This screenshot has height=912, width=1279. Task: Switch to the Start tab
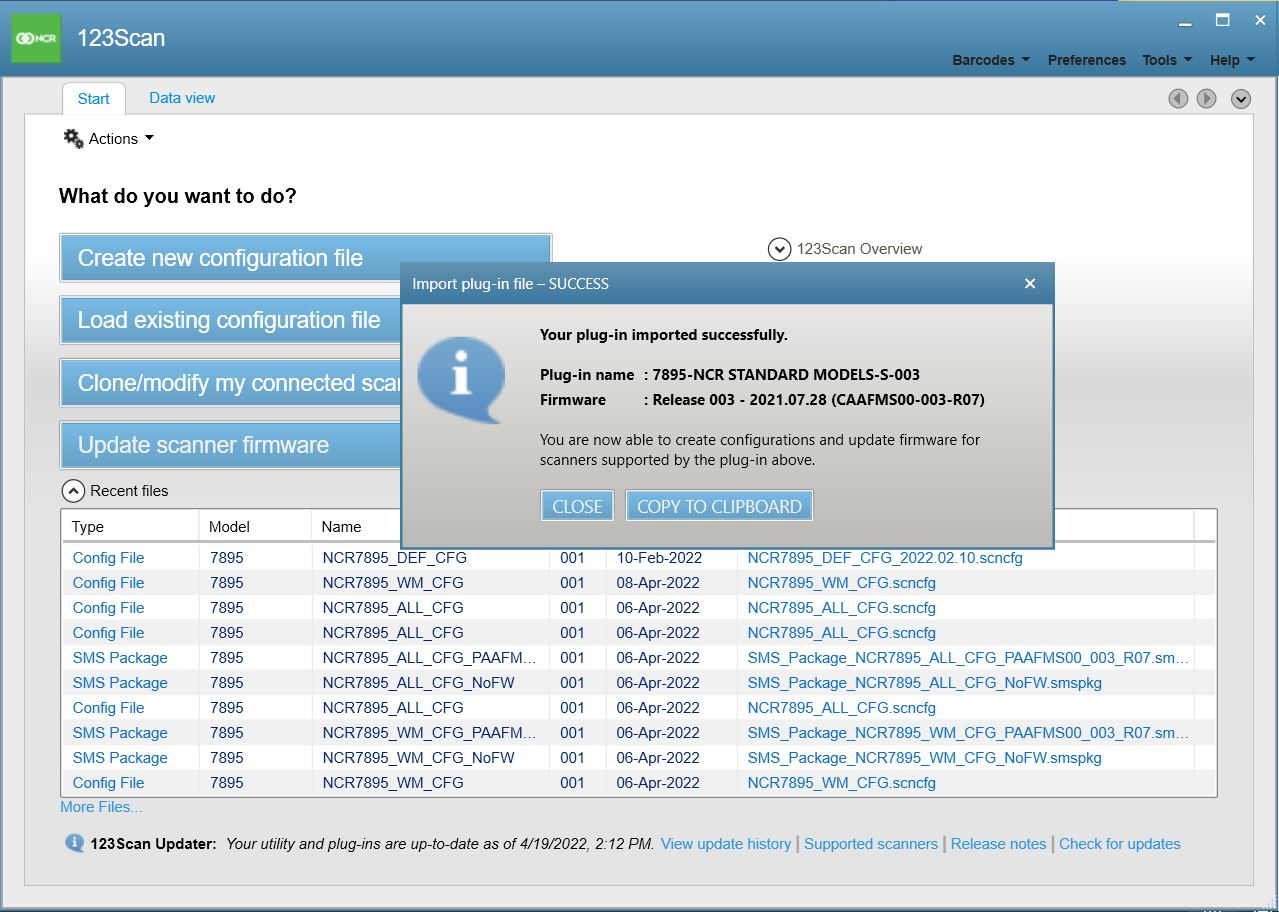94,98
